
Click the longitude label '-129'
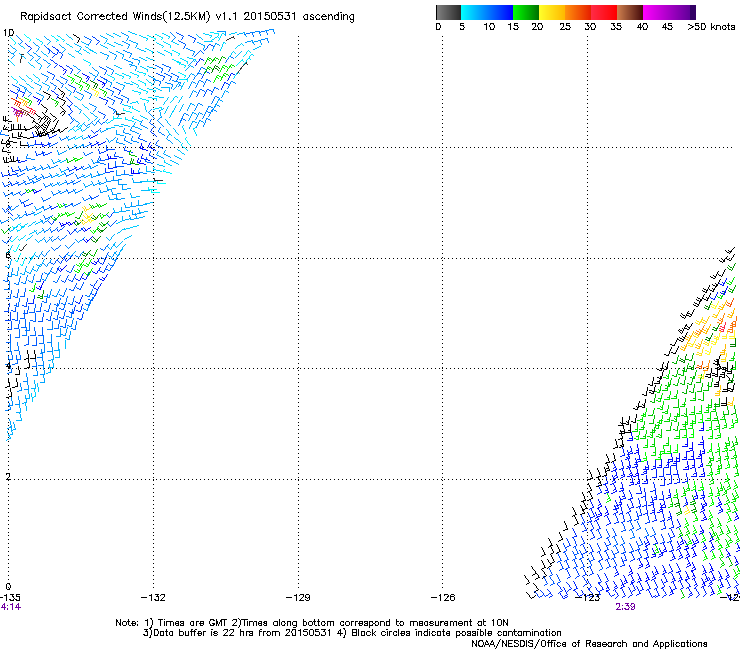298,598
